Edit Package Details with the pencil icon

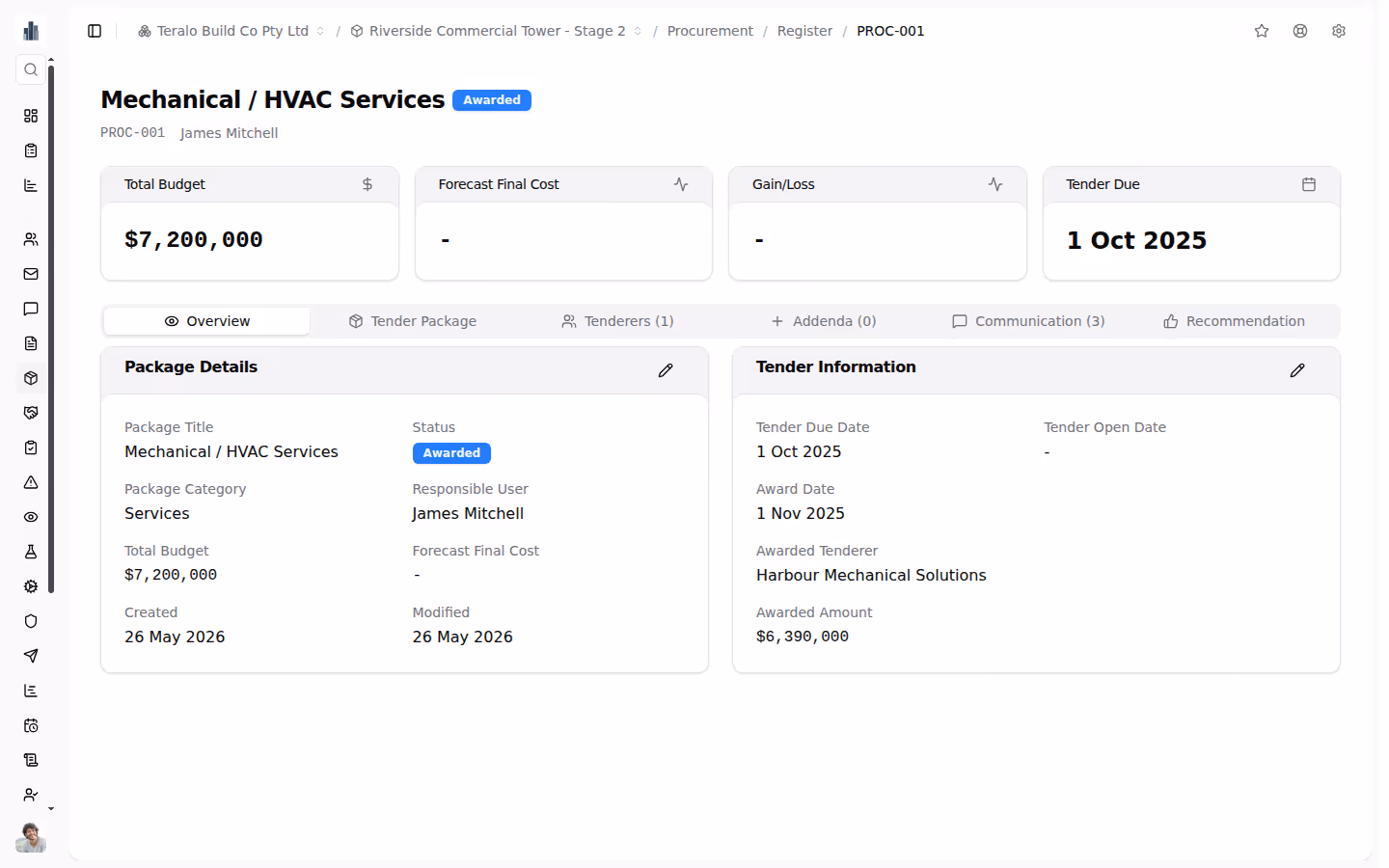pyautogui.click(x=666, y=370)
